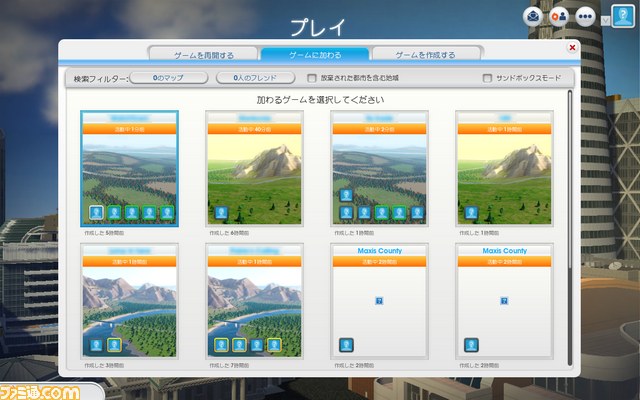This screenshot has width=640, height=400.
Task: Click white-bordered player icon in 5時間前 card
Action: coord(96,213)
